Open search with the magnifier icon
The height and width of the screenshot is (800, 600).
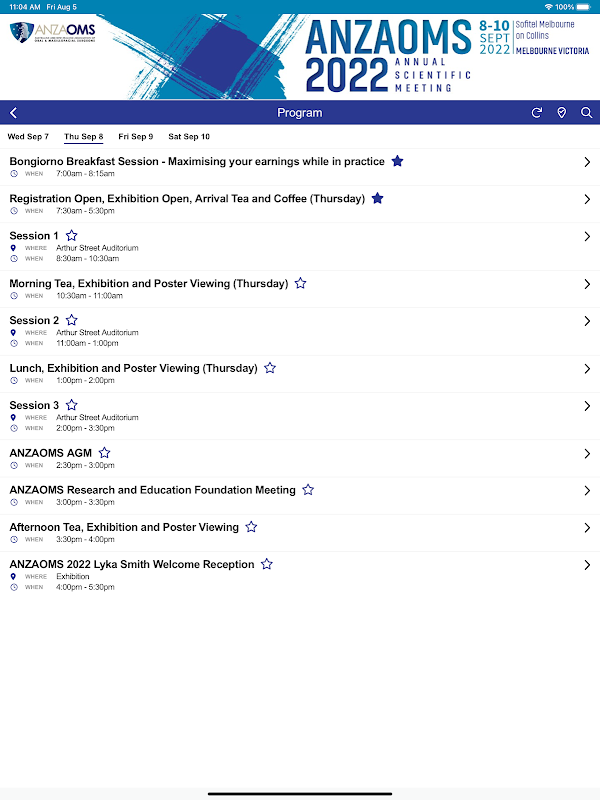click(x=586, y=113)
